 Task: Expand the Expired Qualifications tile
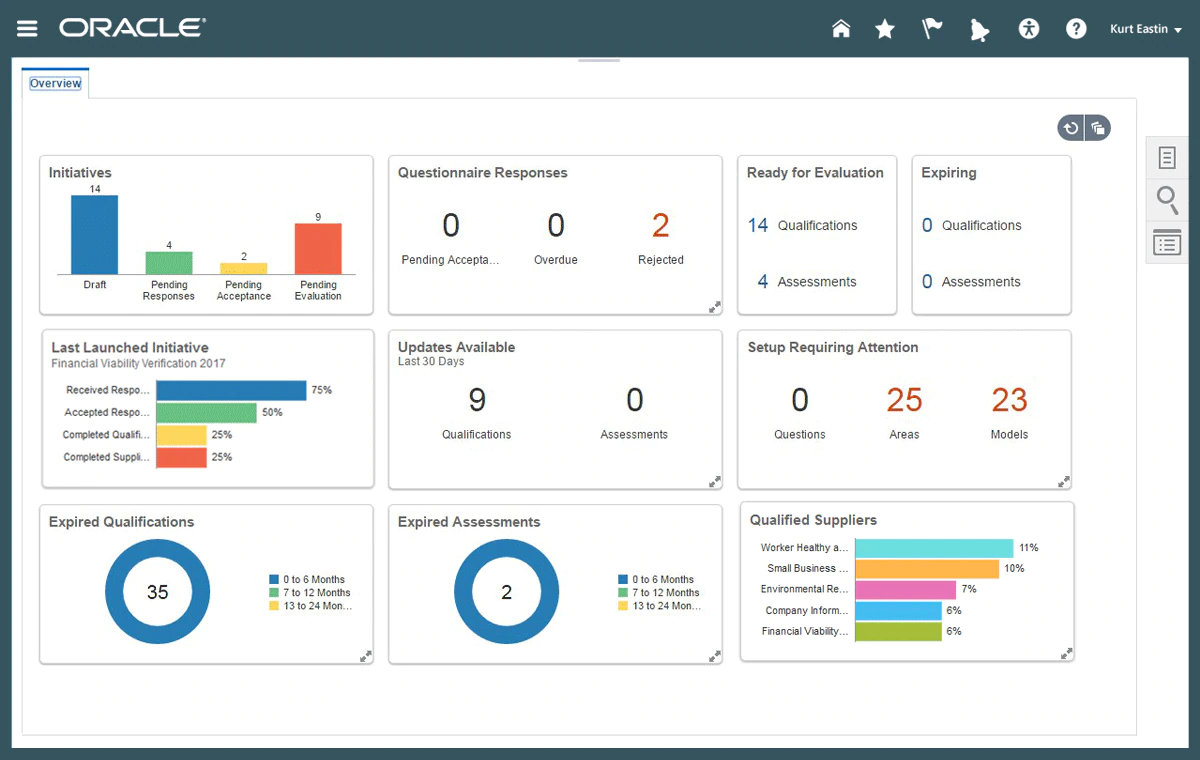[x=366, y=656]
